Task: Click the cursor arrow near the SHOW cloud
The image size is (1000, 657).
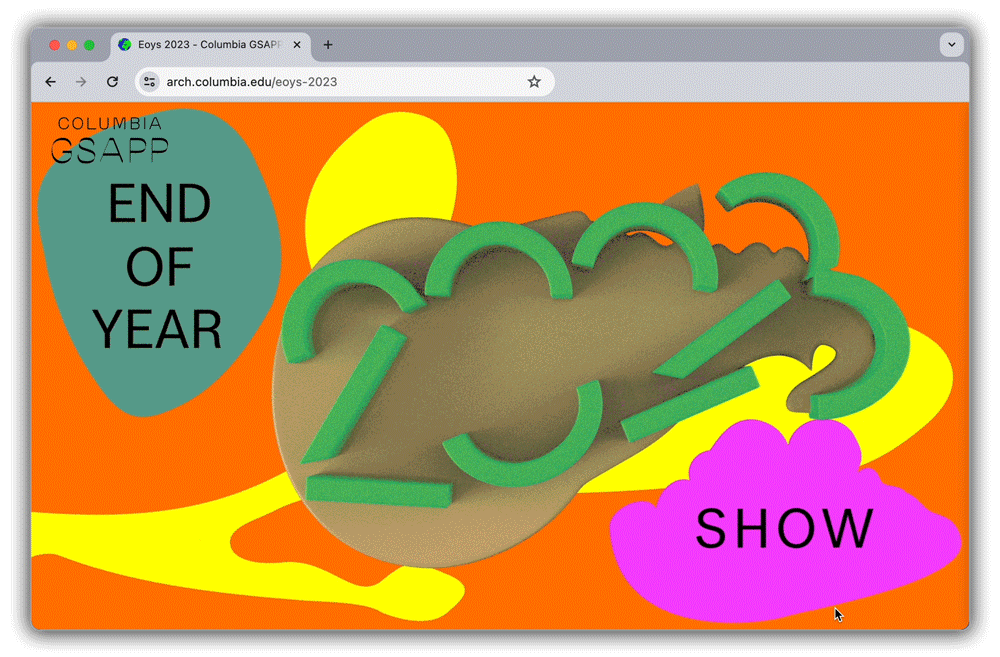Action: click(837, 614)
